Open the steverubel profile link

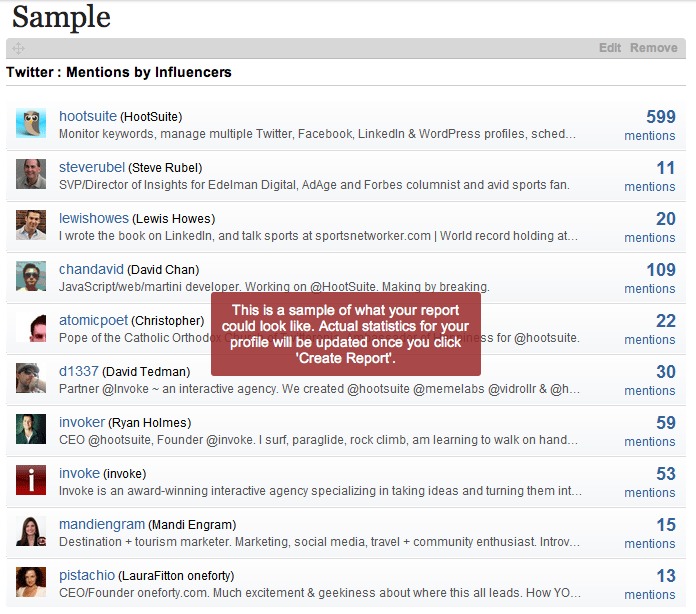point(92,168)
